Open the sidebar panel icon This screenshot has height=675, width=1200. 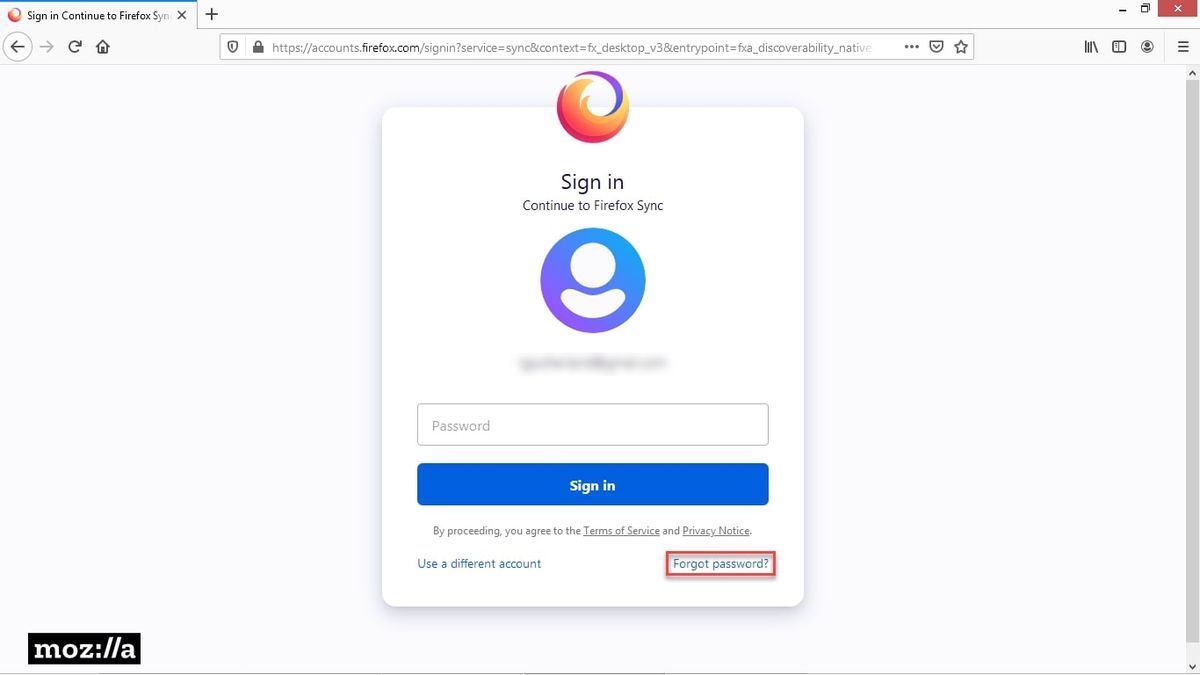pyautogui.click(x=1119, y=46)
